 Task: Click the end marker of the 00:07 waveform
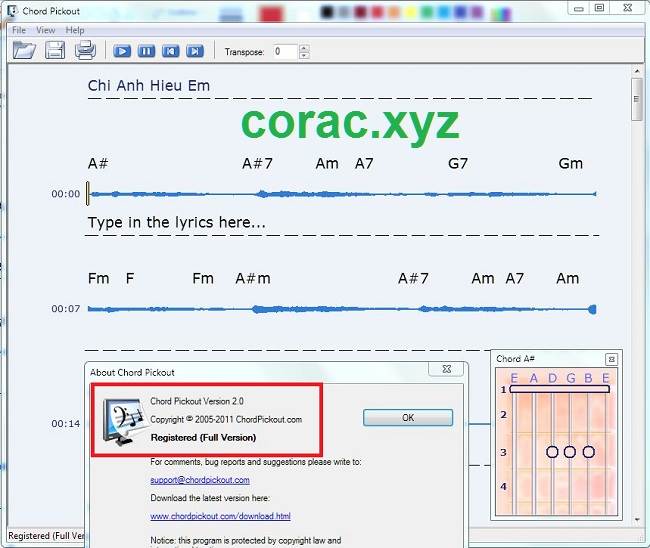pyautogui.click(x=593, y=309)
